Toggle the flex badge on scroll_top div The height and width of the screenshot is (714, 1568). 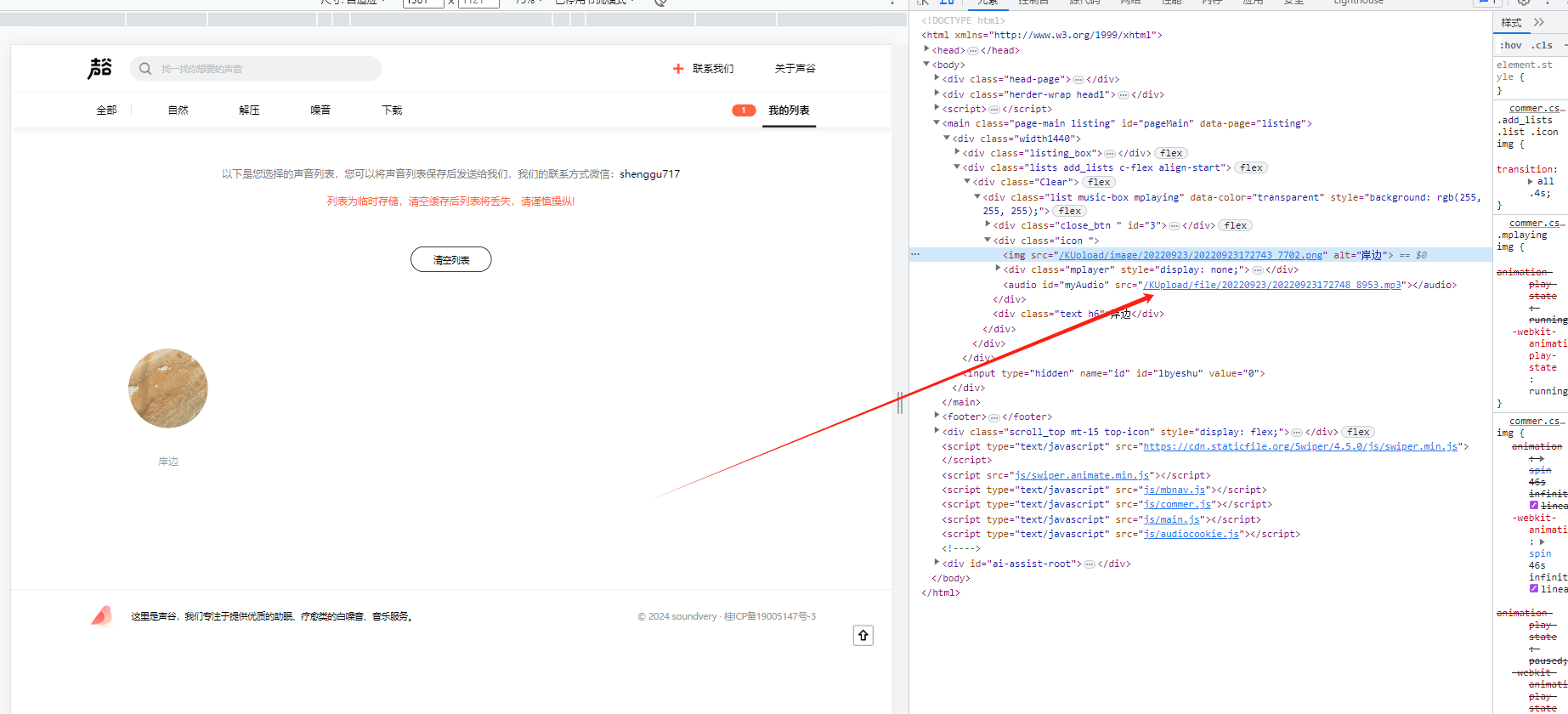pos(1358,432)
